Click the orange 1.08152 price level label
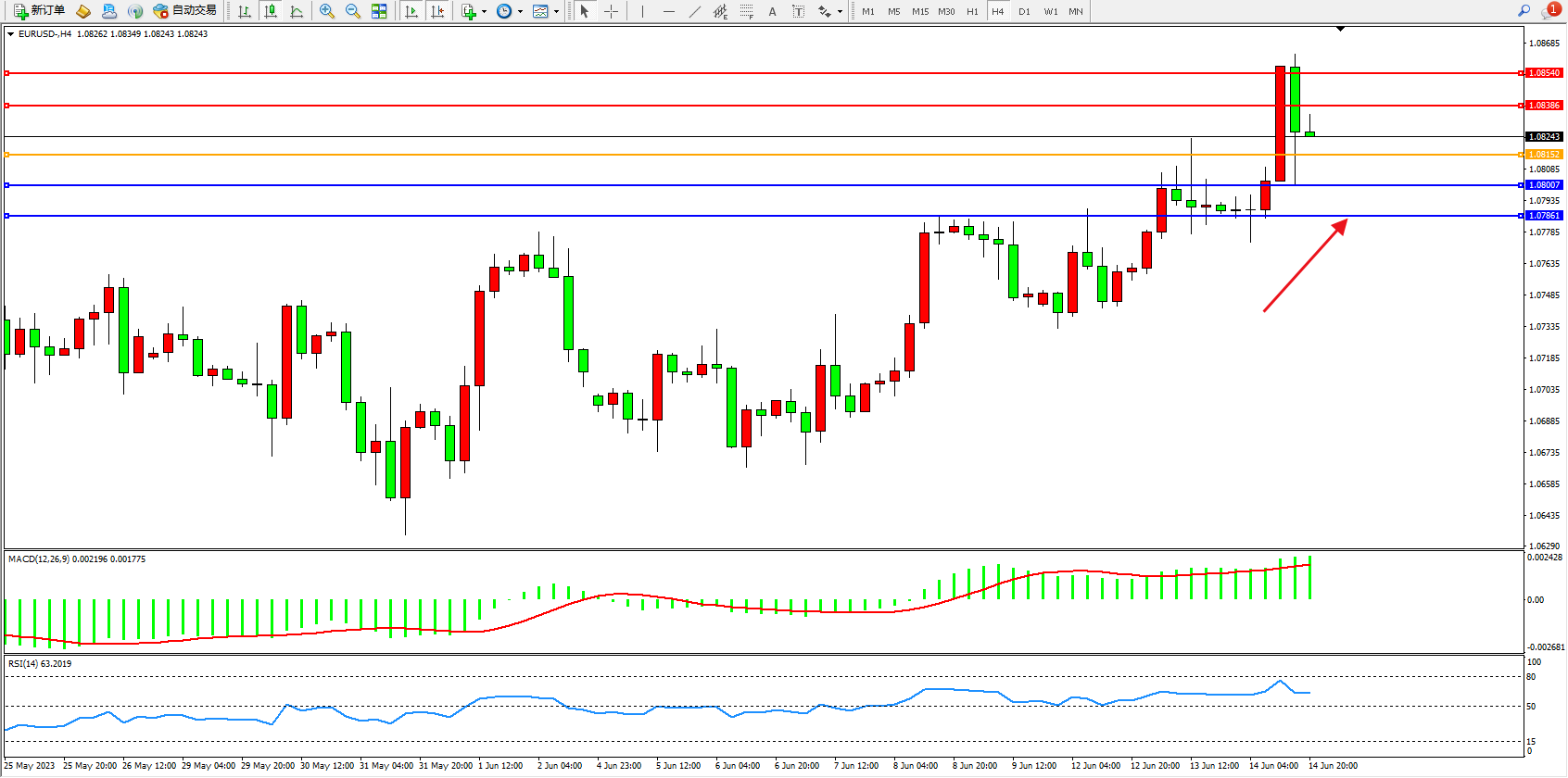This screenshot has width=1568, height=778. (1544, 155)
